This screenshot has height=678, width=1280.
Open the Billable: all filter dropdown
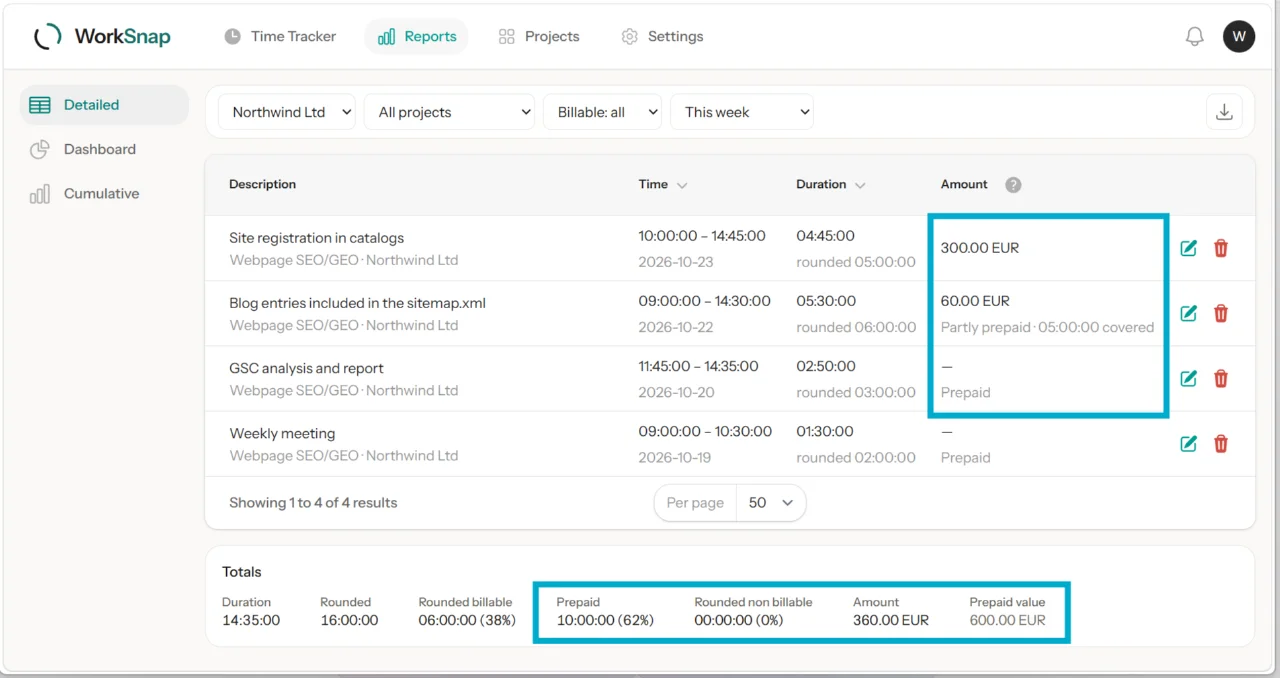603,112
